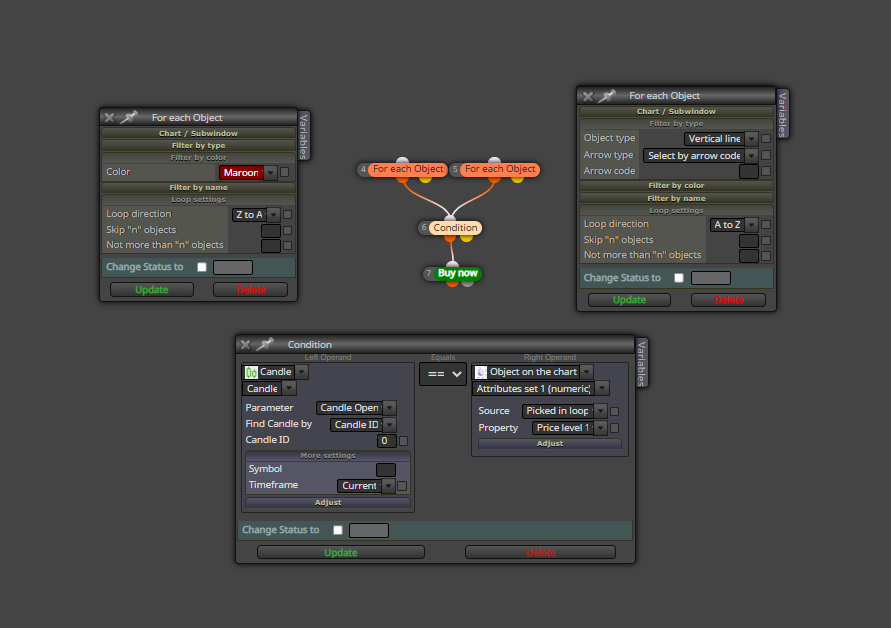891x628 pixels.
Task: Expand Chart / Subwindow section in right panel
Action: (x=676, y=111)
